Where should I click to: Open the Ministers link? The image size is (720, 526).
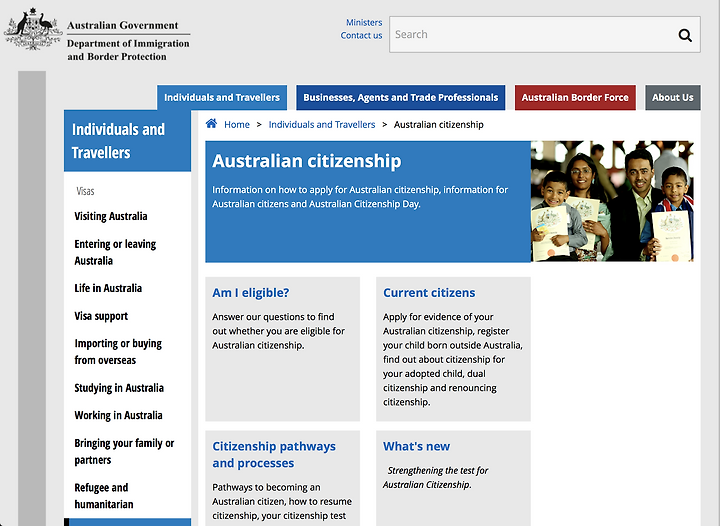click(x=364, y=22)
